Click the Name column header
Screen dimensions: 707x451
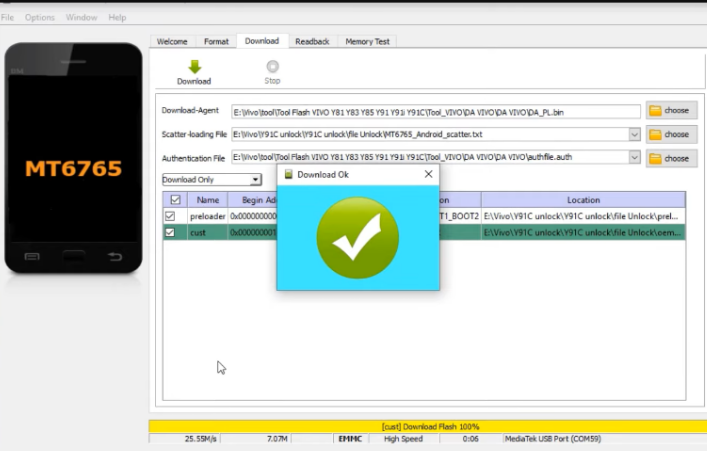pos(207,200)
